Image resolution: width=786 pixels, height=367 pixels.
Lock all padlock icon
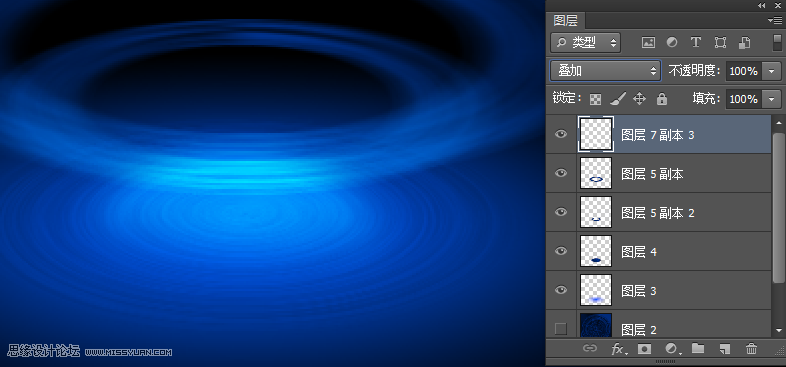(662, 99)
